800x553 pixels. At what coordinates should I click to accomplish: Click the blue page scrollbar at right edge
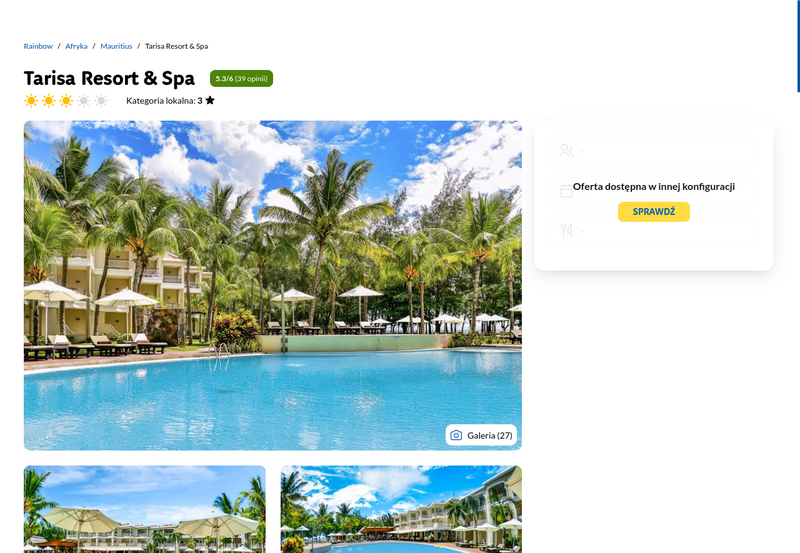798,46
